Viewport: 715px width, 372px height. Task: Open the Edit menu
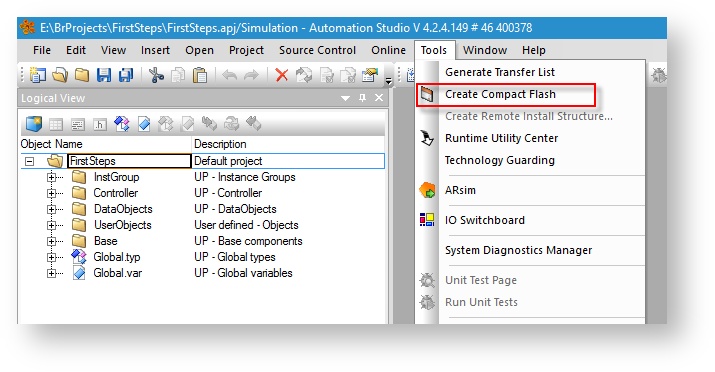click(x=76, y=50)
